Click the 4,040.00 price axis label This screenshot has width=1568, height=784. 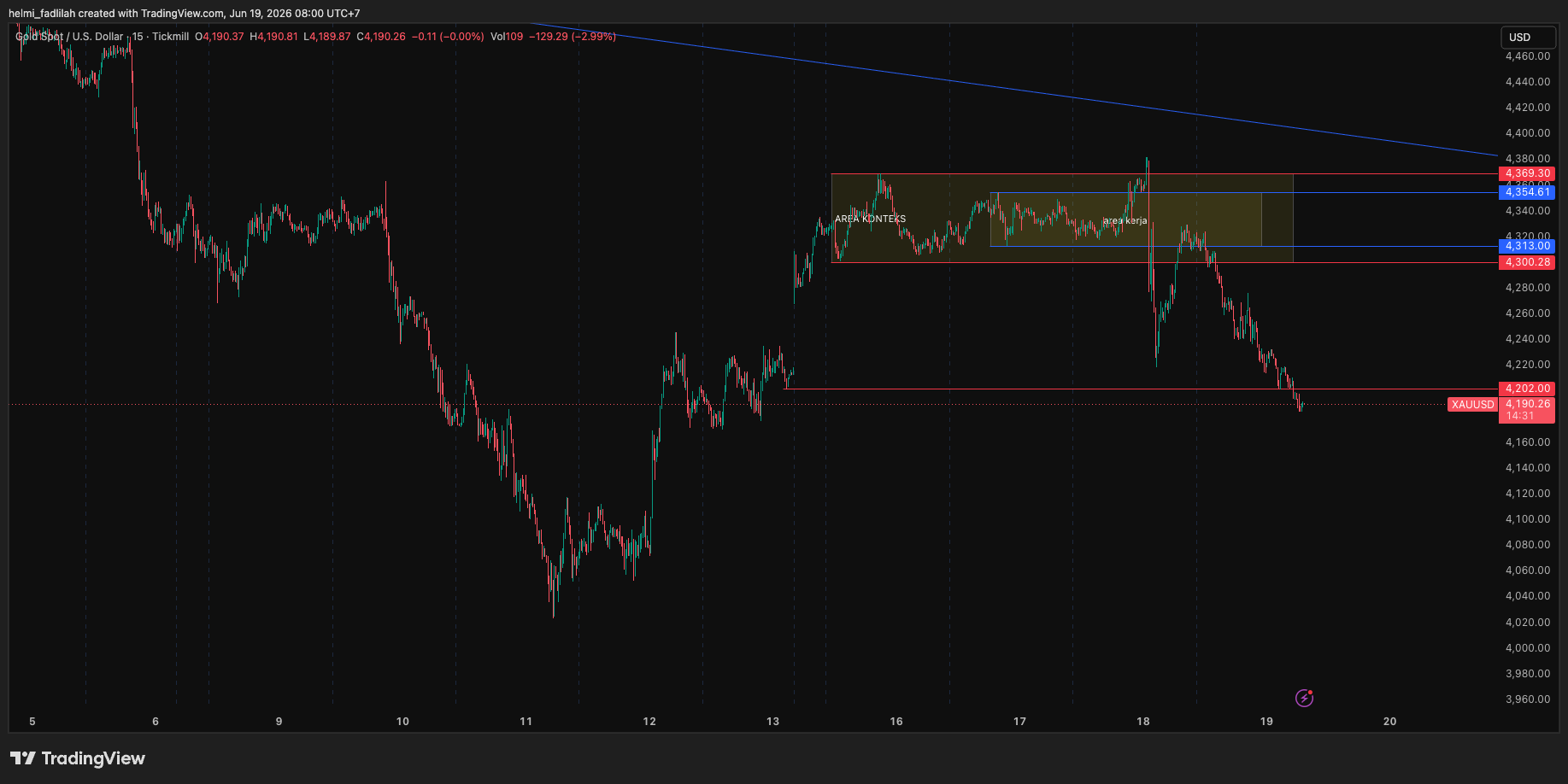pyautogui.click(x=1527, y=596)
